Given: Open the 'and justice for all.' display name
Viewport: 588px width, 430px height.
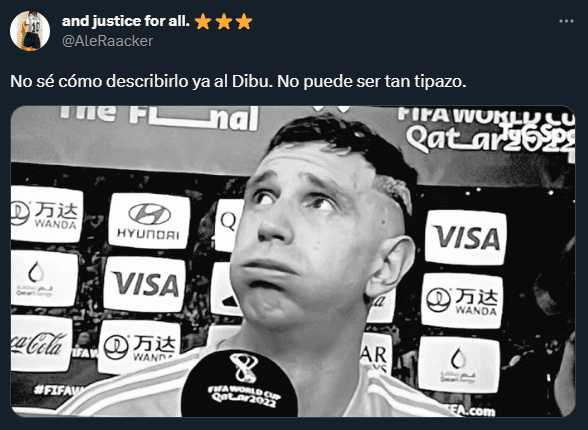Looking at the screenshot, I should tap(126, 21).
